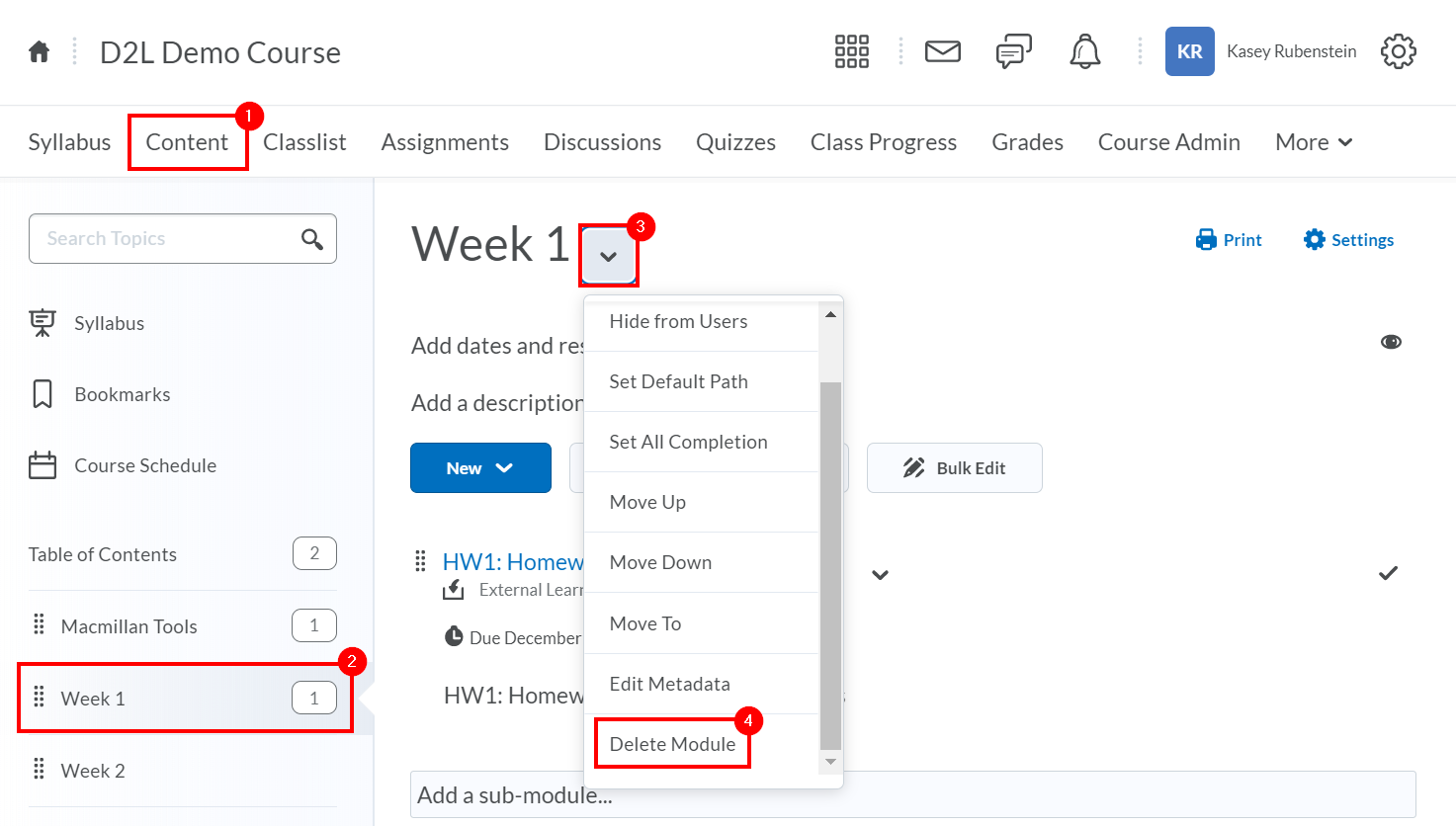Open the course home icon
The width and height of the screenshot is (1456, 826).
point(38,50)
